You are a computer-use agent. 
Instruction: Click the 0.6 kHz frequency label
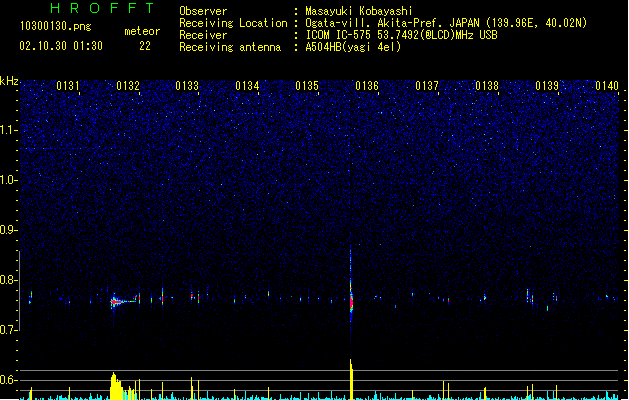coord(8,380)
